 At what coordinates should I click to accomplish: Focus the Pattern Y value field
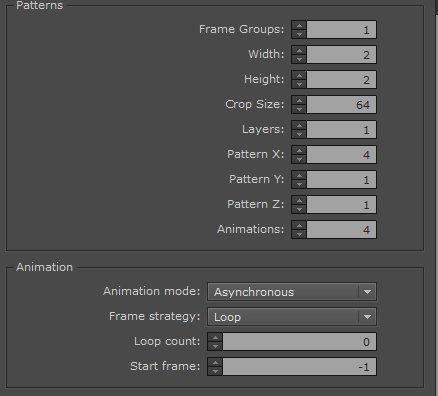(341, 180)
